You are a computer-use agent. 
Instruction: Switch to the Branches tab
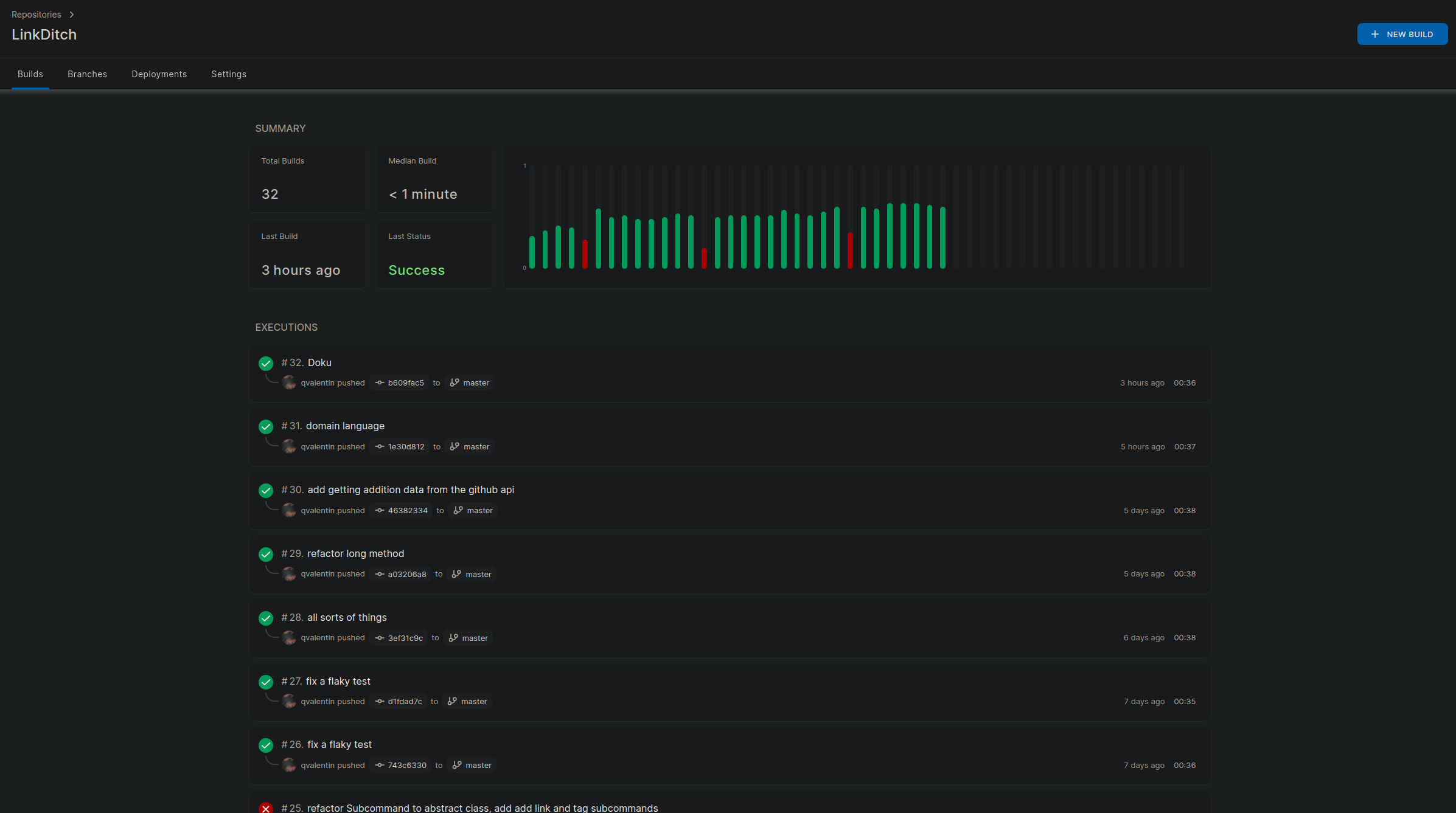87,74
